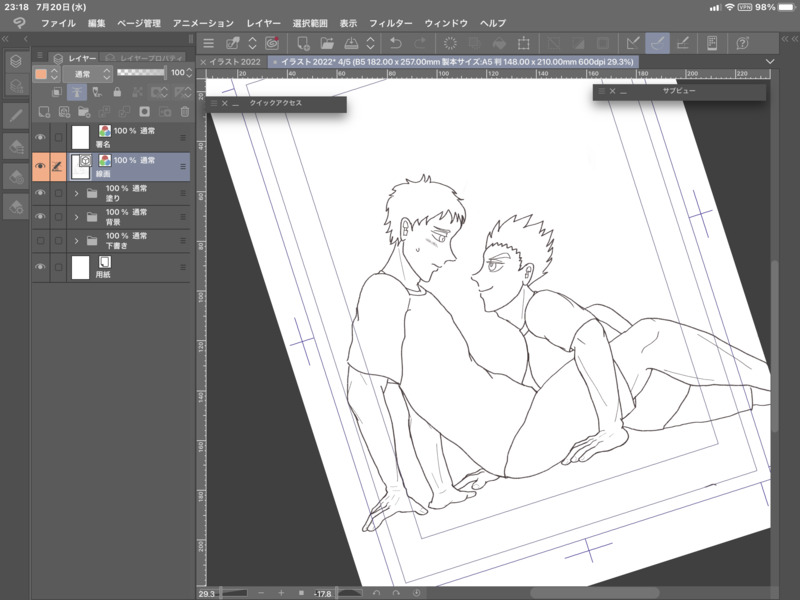Open the CLIP STUDIO logo menu
Image resolution: width=800 pixels, height=600 pixels.
[19, 23]
